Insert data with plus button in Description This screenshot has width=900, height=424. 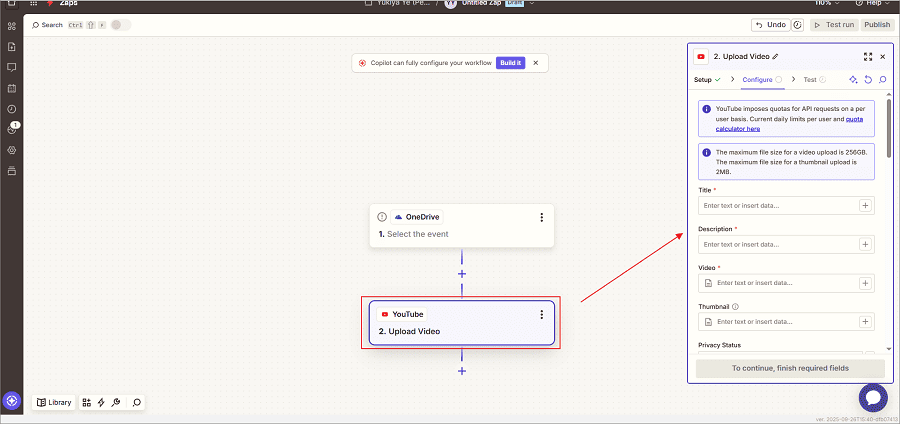tap(865, 244)
